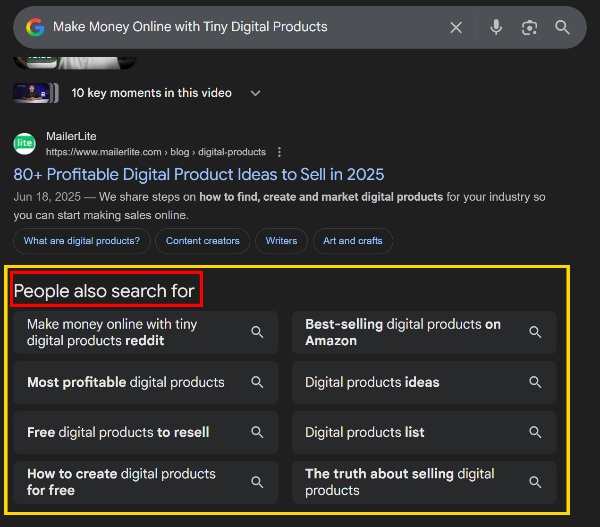The width and height of the screenshot is (600, 527).
Task: Open three-dot menu beside MailerLite URL
Action: (280, 152)
